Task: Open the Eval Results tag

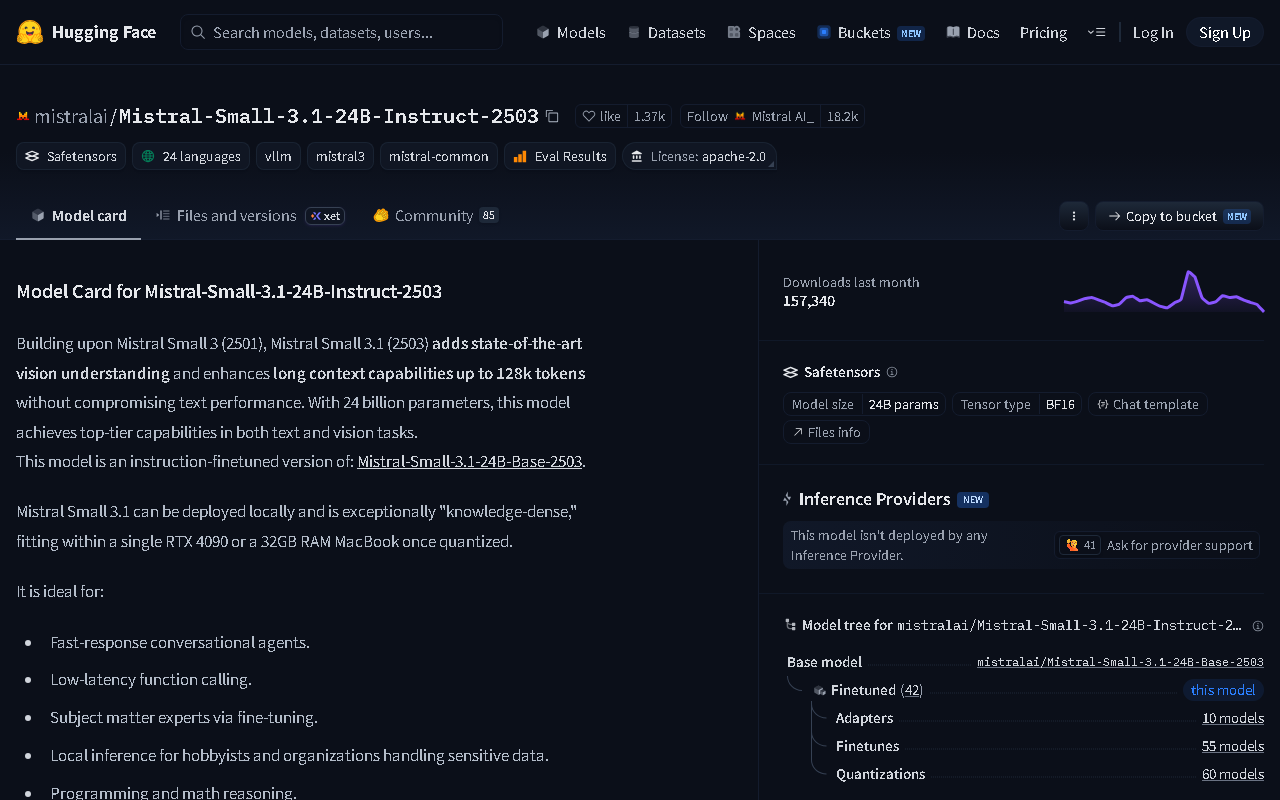Action: coord(560,156)
